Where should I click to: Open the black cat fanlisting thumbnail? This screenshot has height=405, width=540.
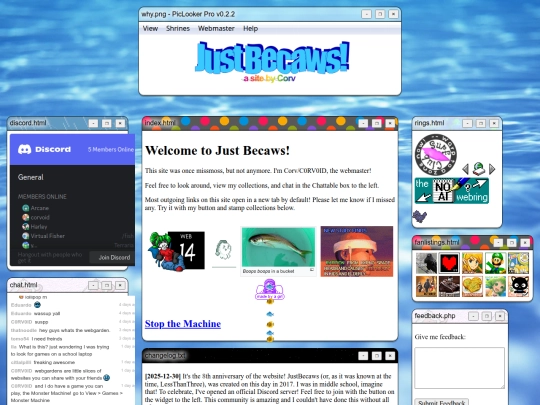click(518, 286)
